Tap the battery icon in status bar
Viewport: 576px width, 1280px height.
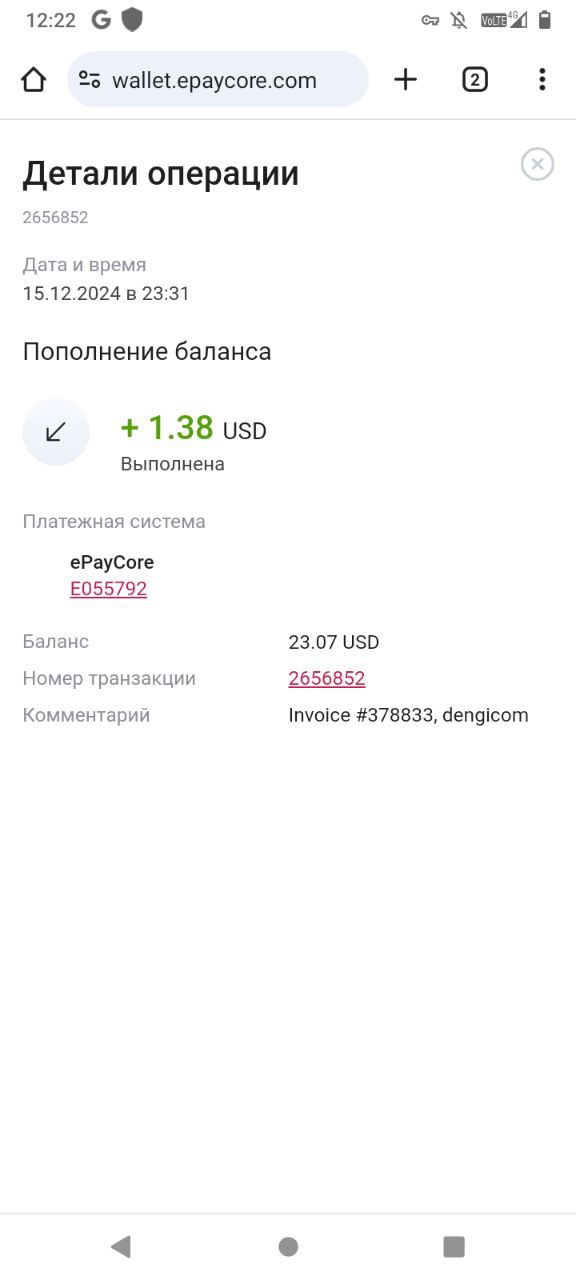click(x=545, y=19)
